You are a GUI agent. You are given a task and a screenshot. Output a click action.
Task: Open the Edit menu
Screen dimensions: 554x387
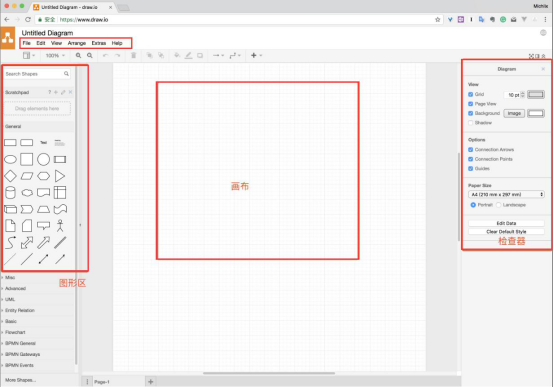(41, 43)
